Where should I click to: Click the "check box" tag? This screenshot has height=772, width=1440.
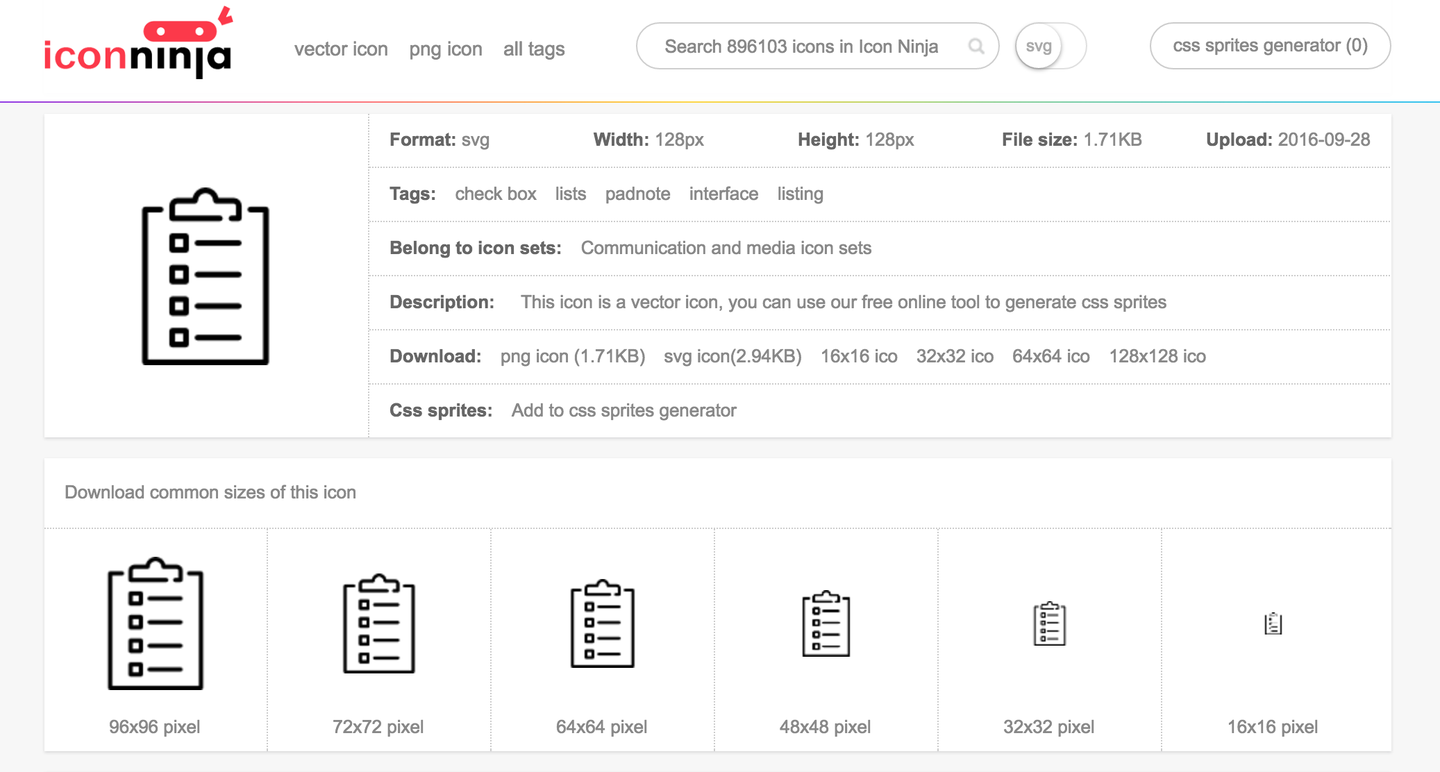496,194
